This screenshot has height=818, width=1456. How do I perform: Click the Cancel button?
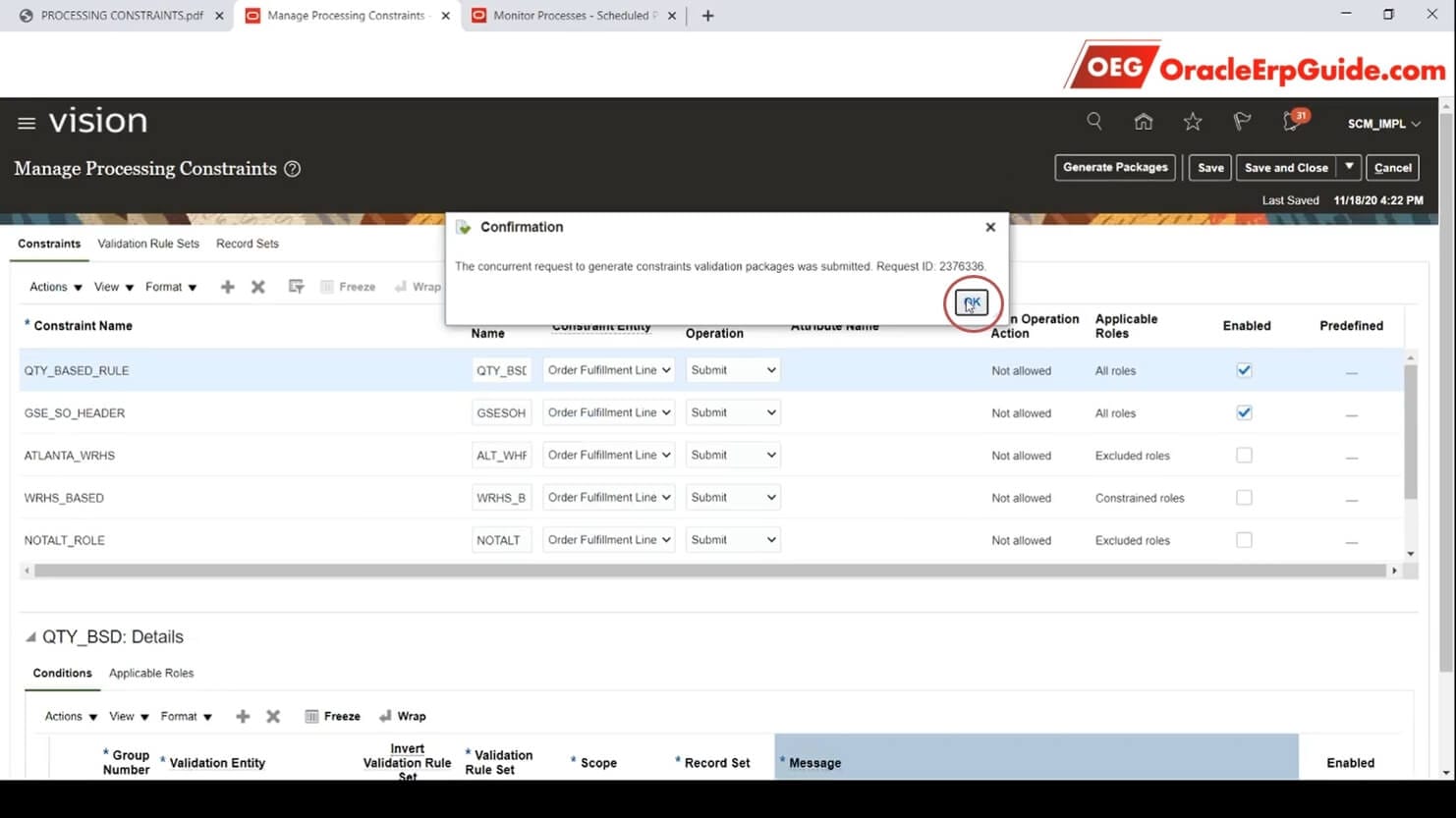click(1393, 168)
